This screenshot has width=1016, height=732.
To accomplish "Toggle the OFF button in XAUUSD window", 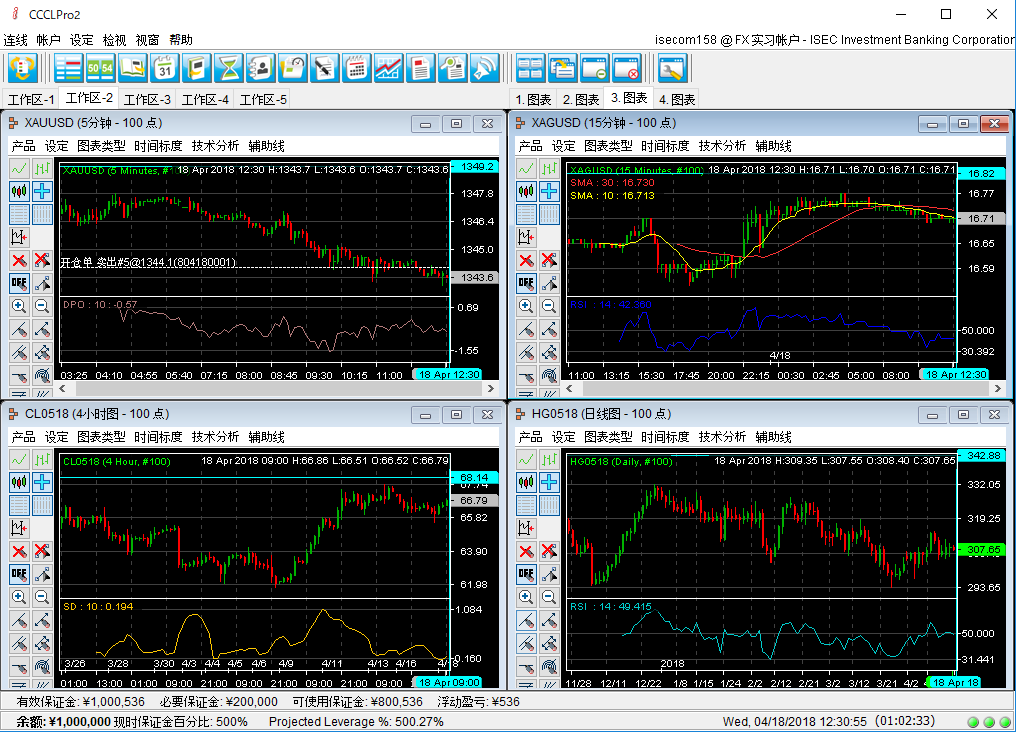I will [19, 283].
